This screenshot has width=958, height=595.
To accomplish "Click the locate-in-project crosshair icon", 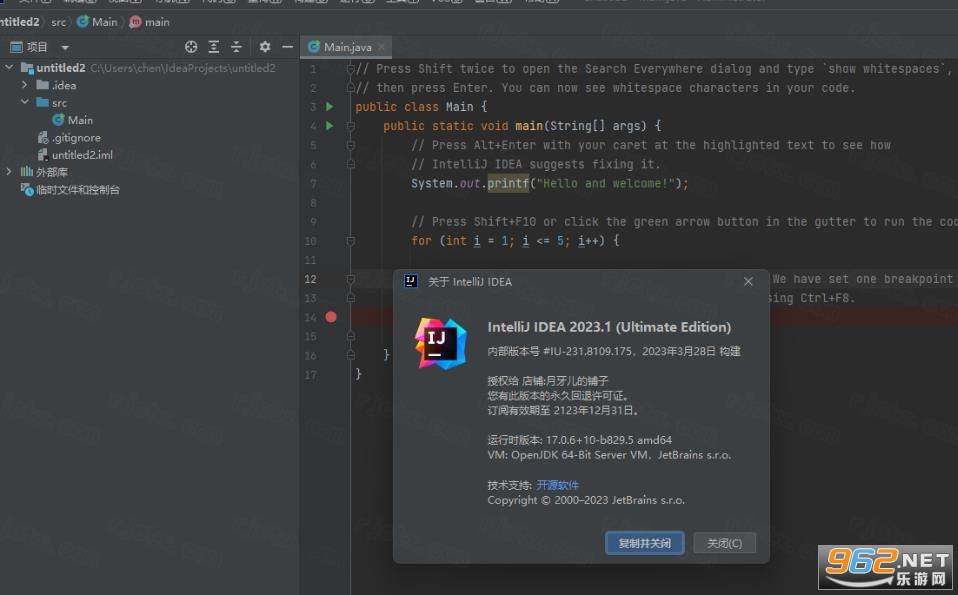I will coord(191,46).
